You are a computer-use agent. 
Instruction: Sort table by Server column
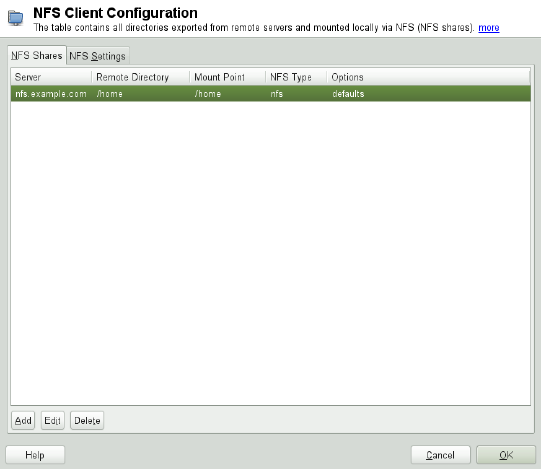51,77
